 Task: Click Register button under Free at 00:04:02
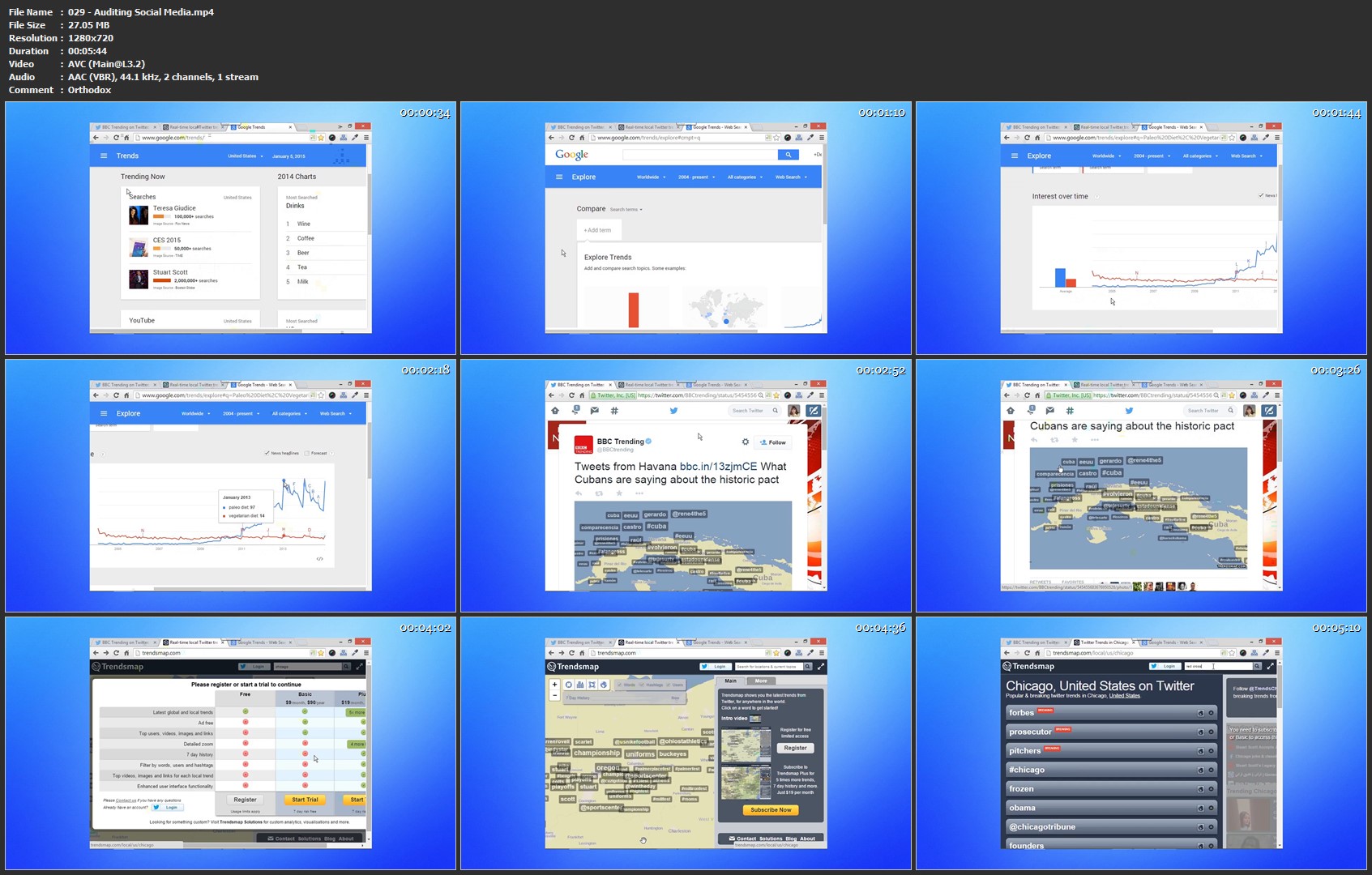click(x=245, y=800)
